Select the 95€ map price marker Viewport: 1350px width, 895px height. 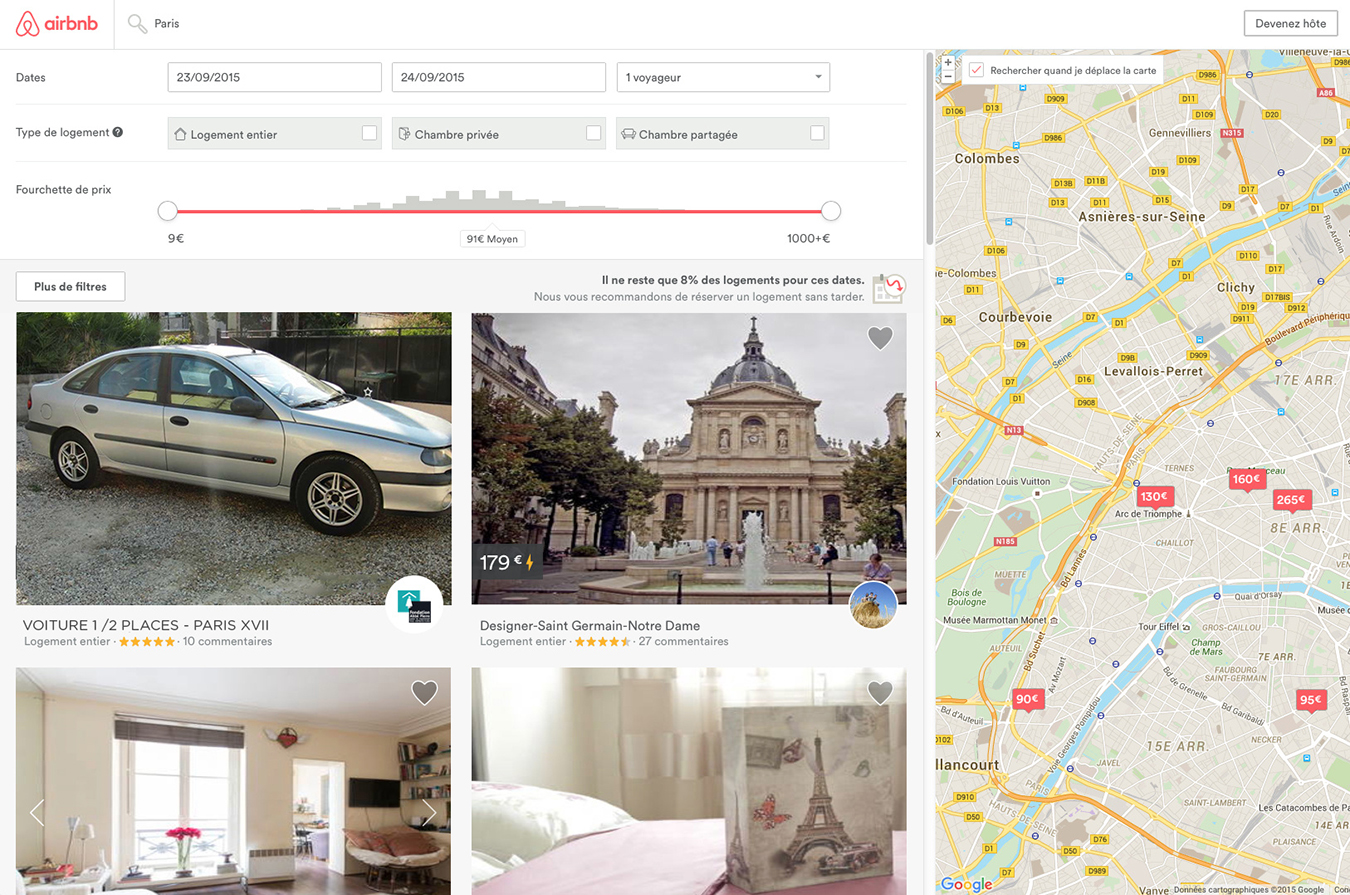click(1311, 700)
